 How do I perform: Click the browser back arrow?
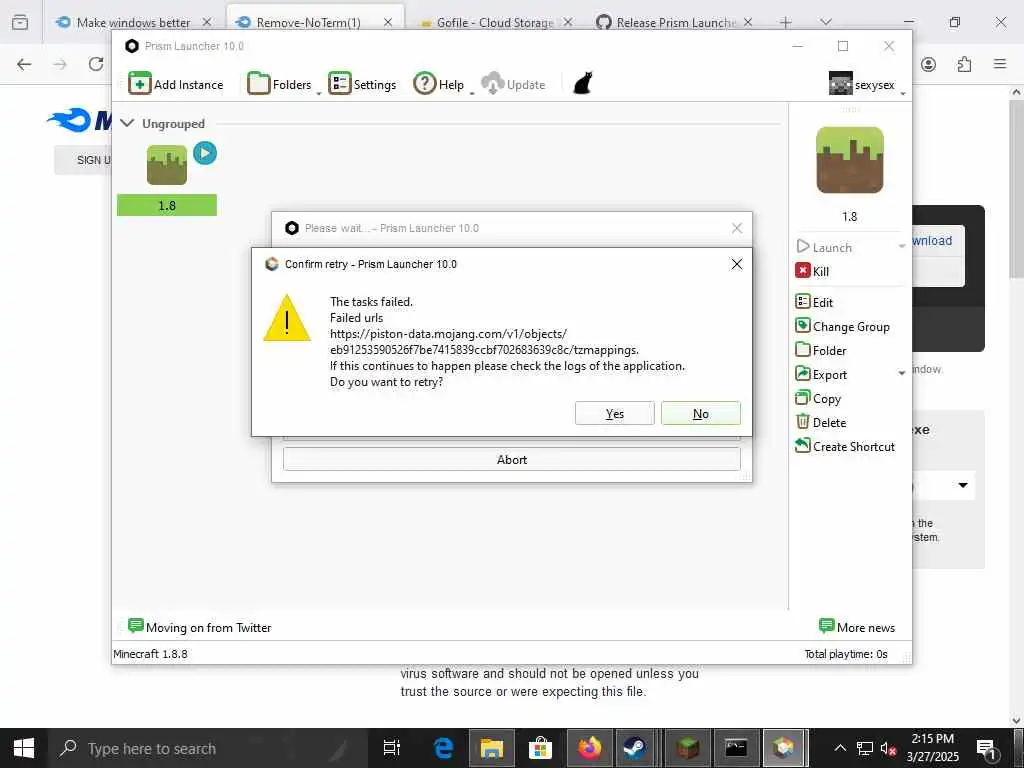coord(24,64)
